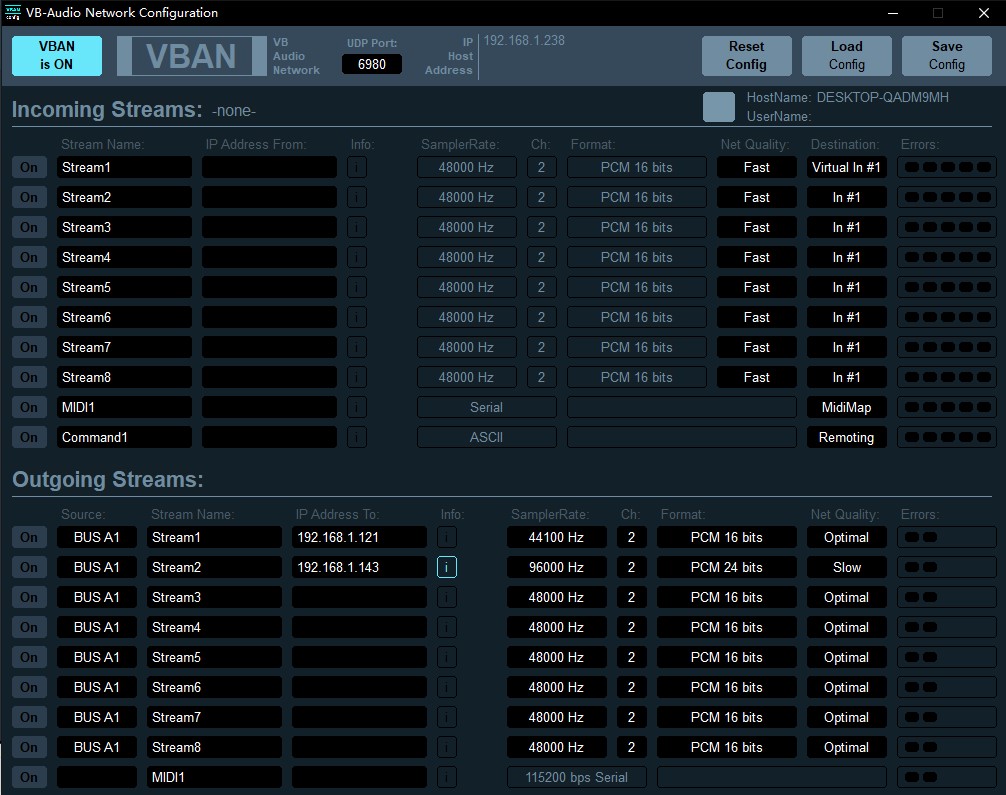This screenshot has height=795, width=1006.
Task: Click the info icon for incoming Command1
Action: click(357, 437)
